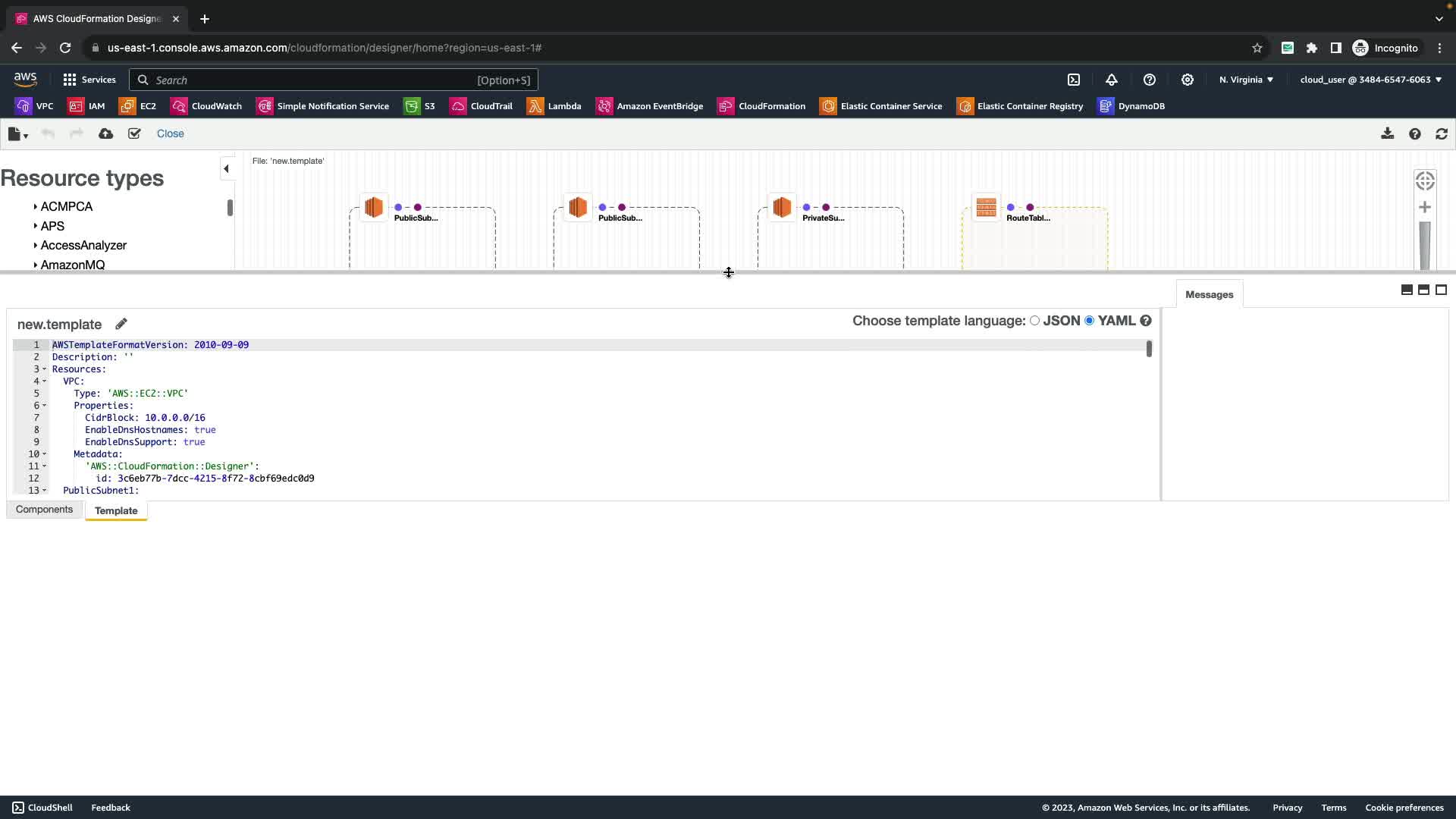Click the Close link in toolbar
Screen dimensions: 1456x819
(170, 133)
